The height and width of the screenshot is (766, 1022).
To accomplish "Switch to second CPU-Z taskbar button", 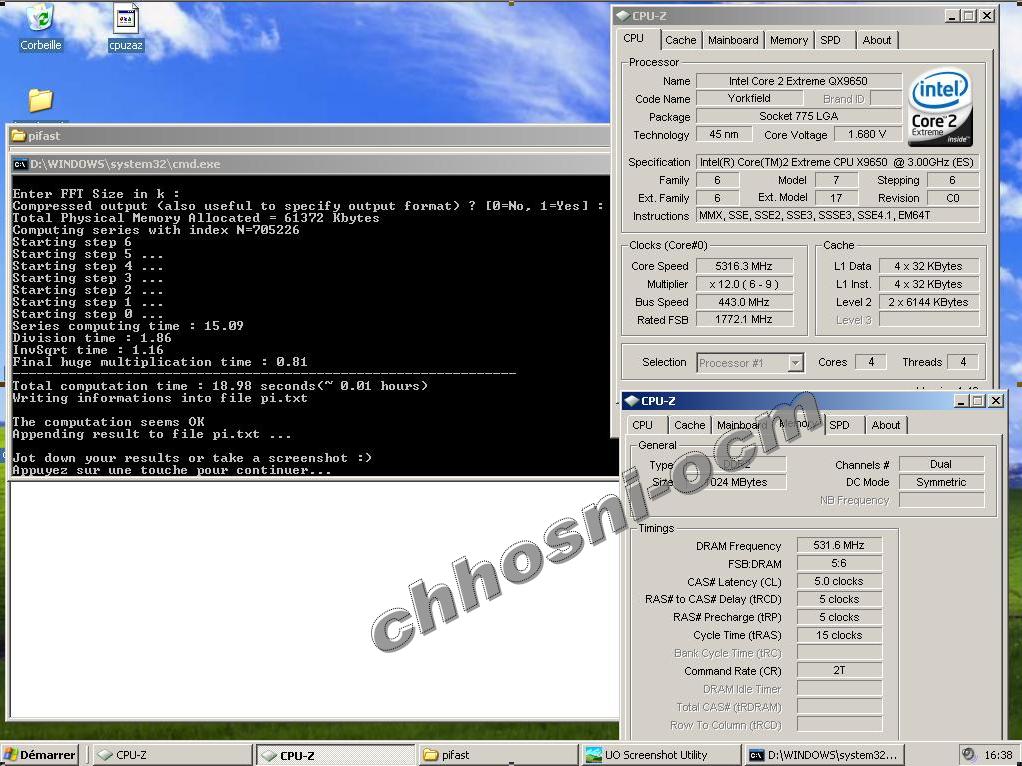I will point(336,755).
